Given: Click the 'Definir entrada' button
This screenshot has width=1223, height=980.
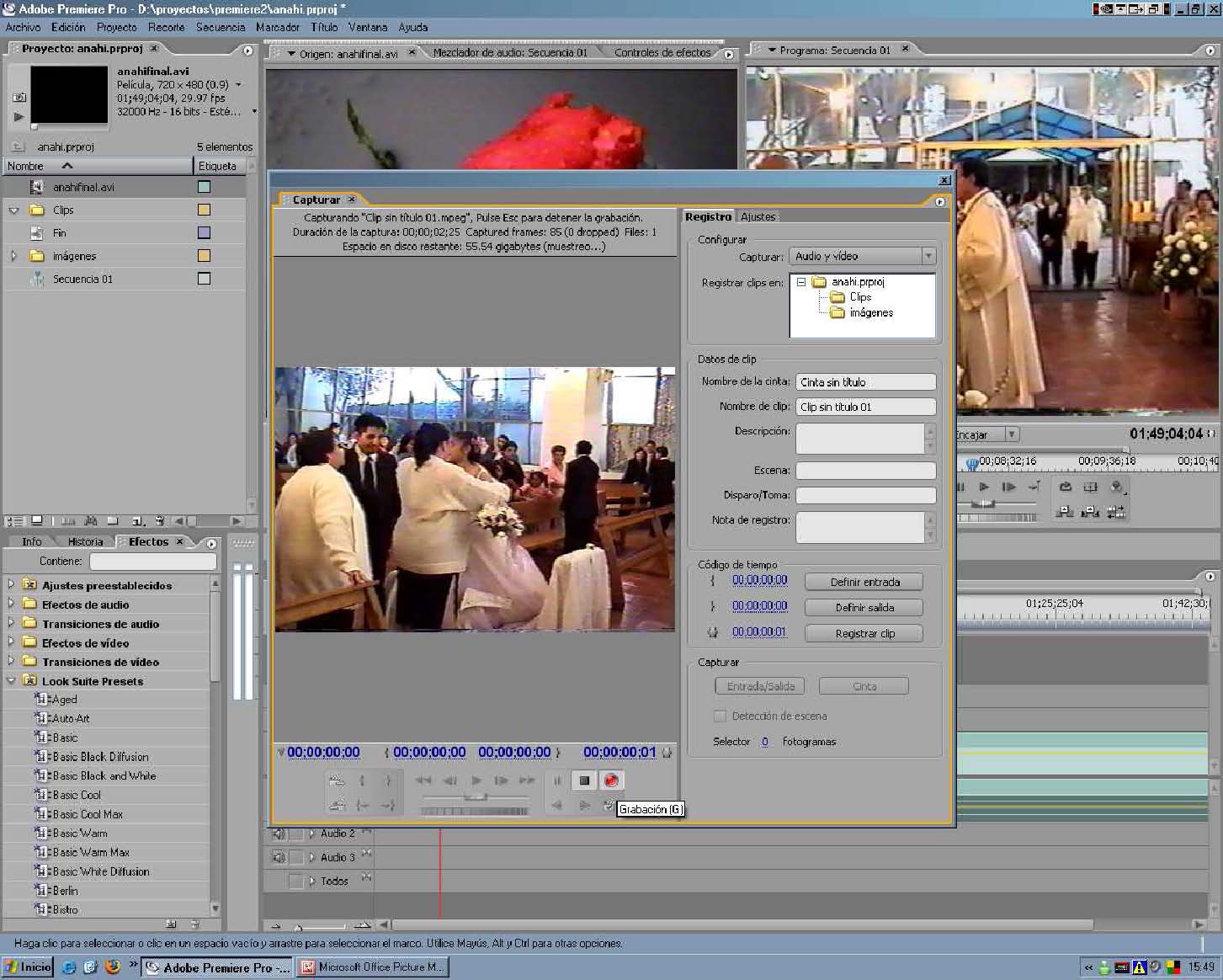Looking at the screenshot, I should tap(864, 582).
